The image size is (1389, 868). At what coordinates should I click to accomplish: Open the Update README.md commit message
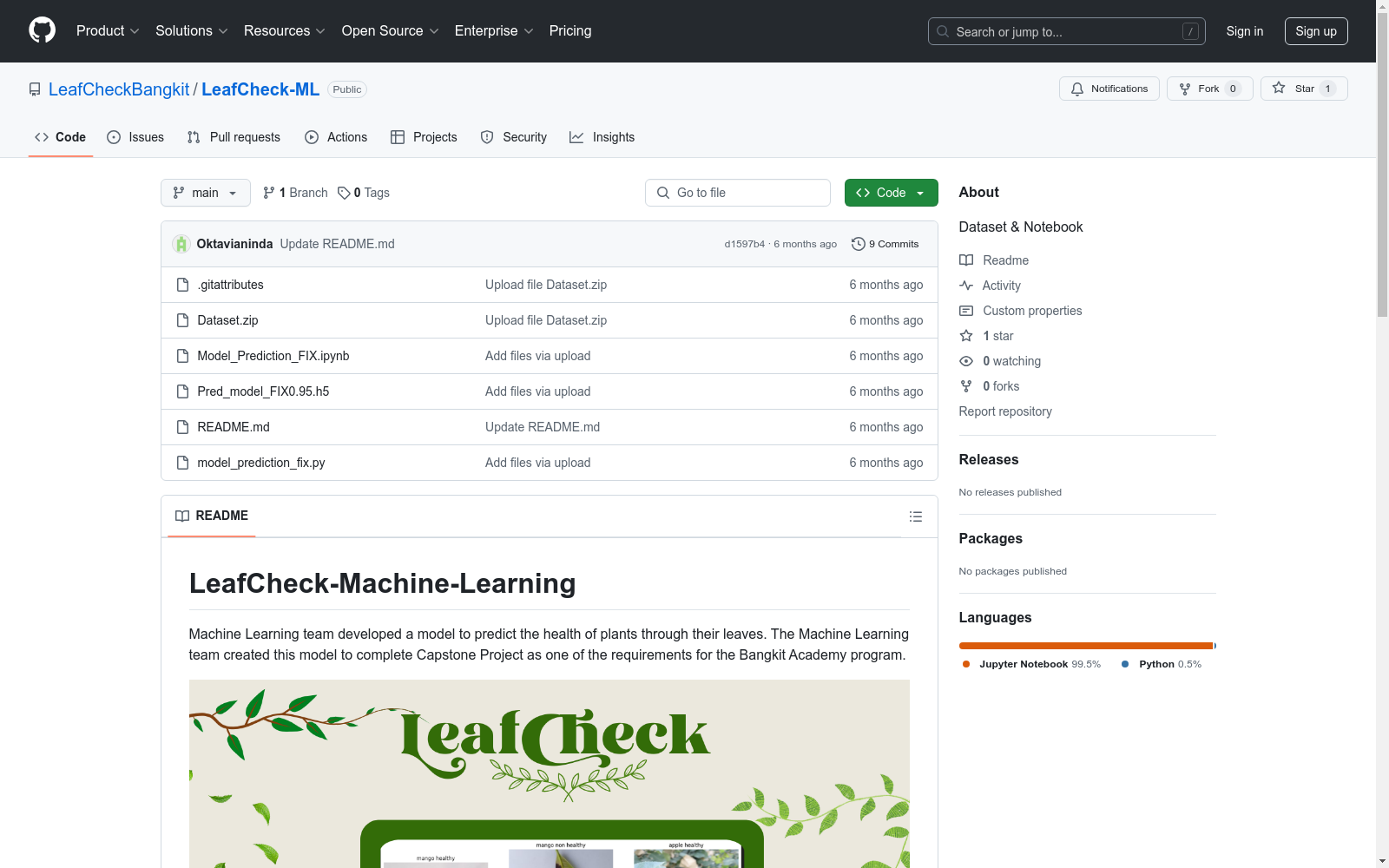point(338,244)
